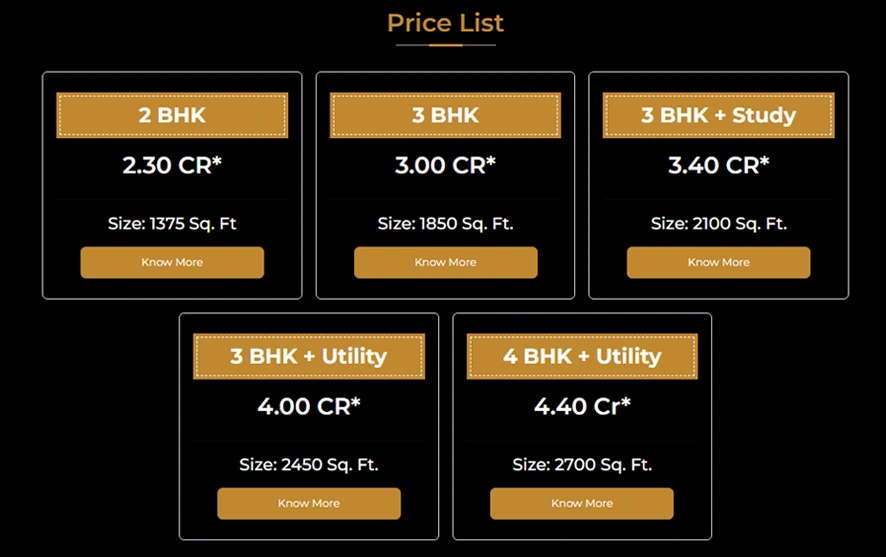The height and width of the screenshot is (557, 886).
Task: Choose the 3 BHK + Utility header banner
Action: (x=308, y=356)
